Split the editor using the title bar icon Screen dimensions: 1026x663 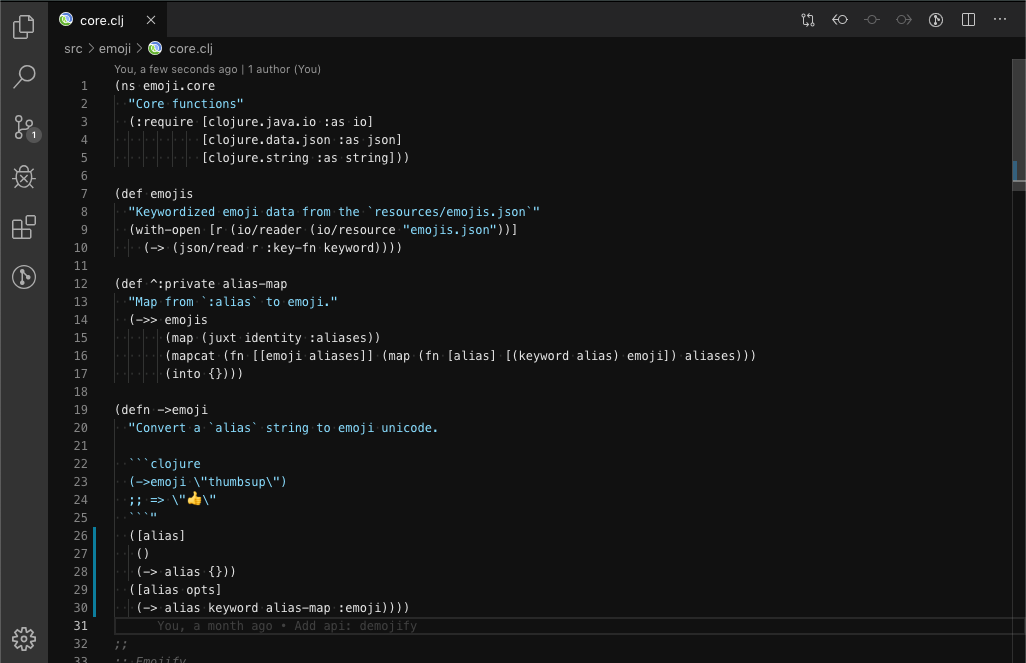coord(966,19)
